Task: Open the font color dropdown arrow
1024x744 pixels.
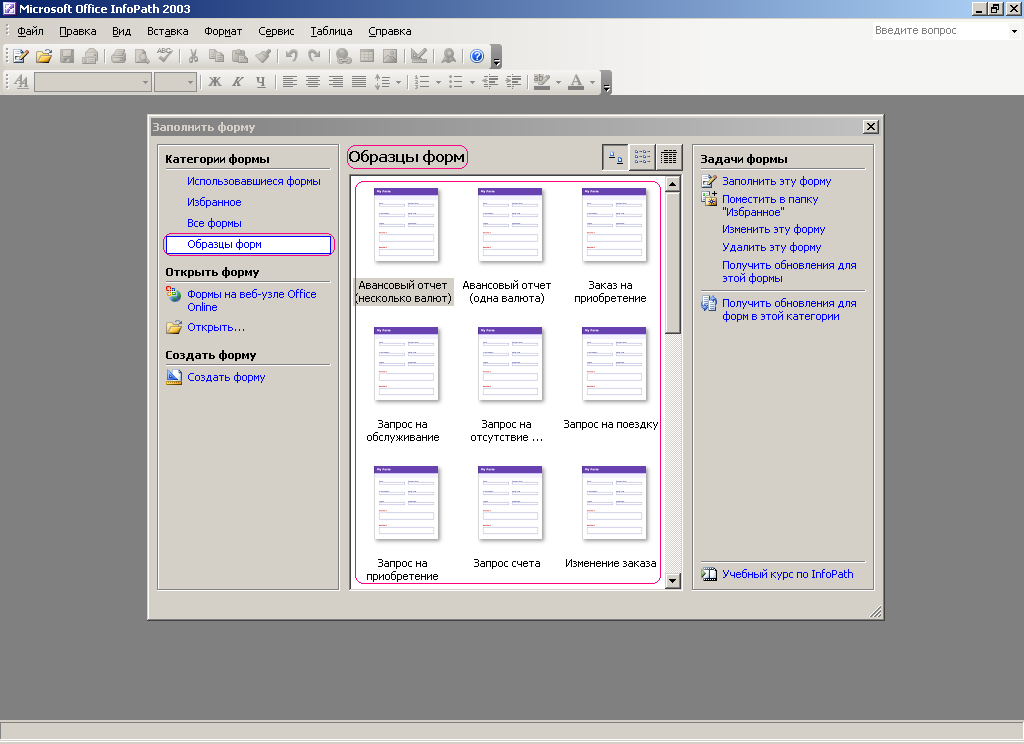Action: 592,82
